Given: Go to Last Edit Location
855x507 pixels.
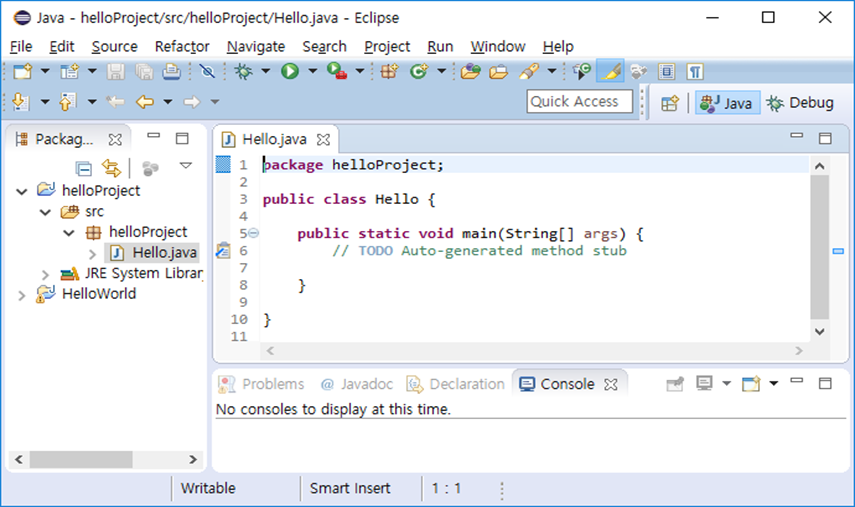Looking at the screenshot, I should (115, 102).
